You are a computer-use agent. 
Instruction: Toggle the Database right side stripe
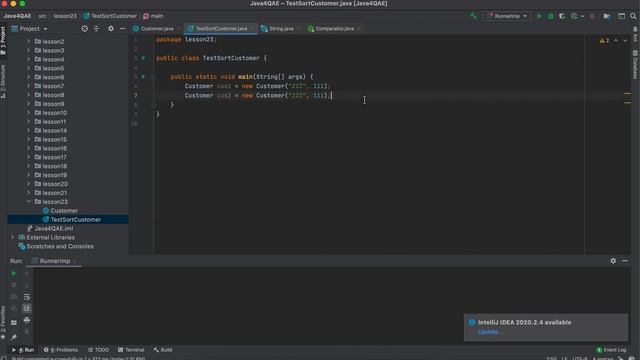pyautogui.click(x=635, y=64)
